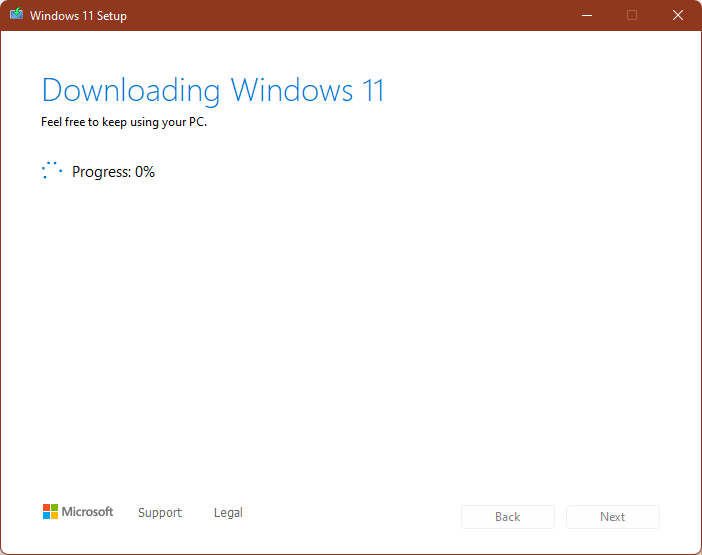Viewport: 702px width, 555px height.
Task: Click the Next button
Action: (612, 517)
